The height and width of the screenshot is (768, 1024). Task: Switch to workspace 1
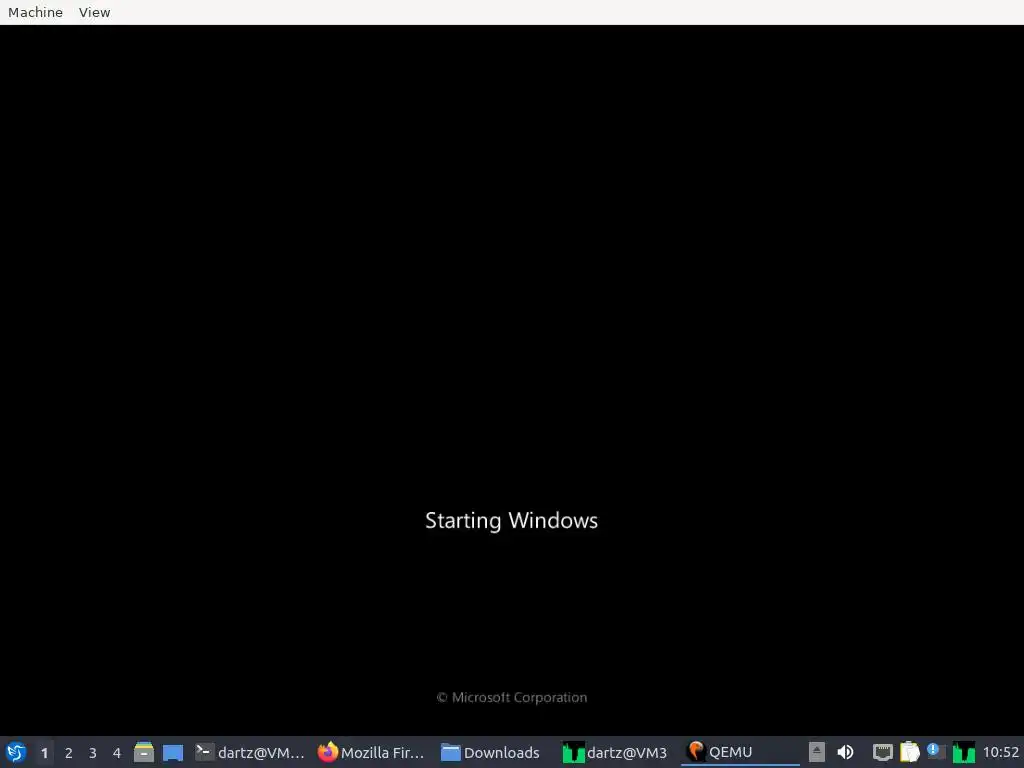44,753
